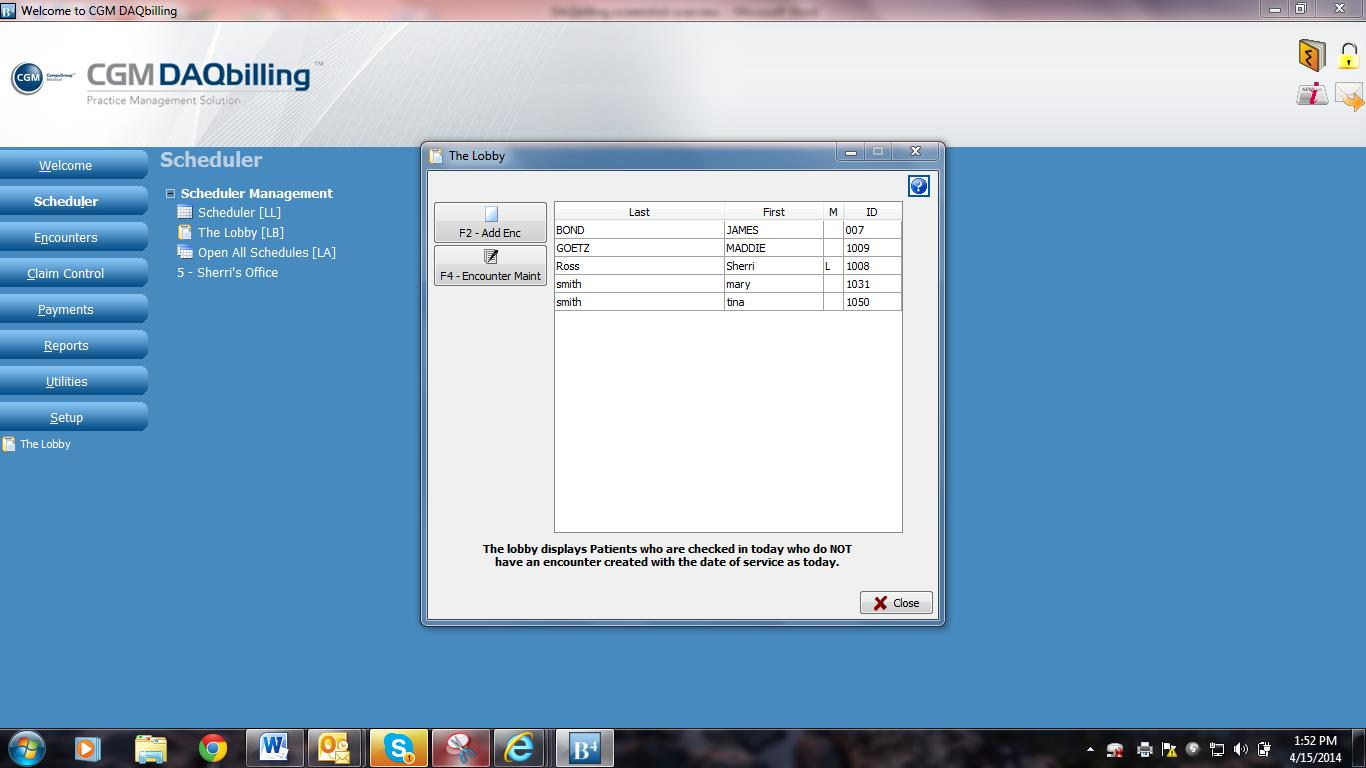Click F4 - Encounter Maint button
The width and height of the screenshot is (1366, 768).
pos(489,264)
